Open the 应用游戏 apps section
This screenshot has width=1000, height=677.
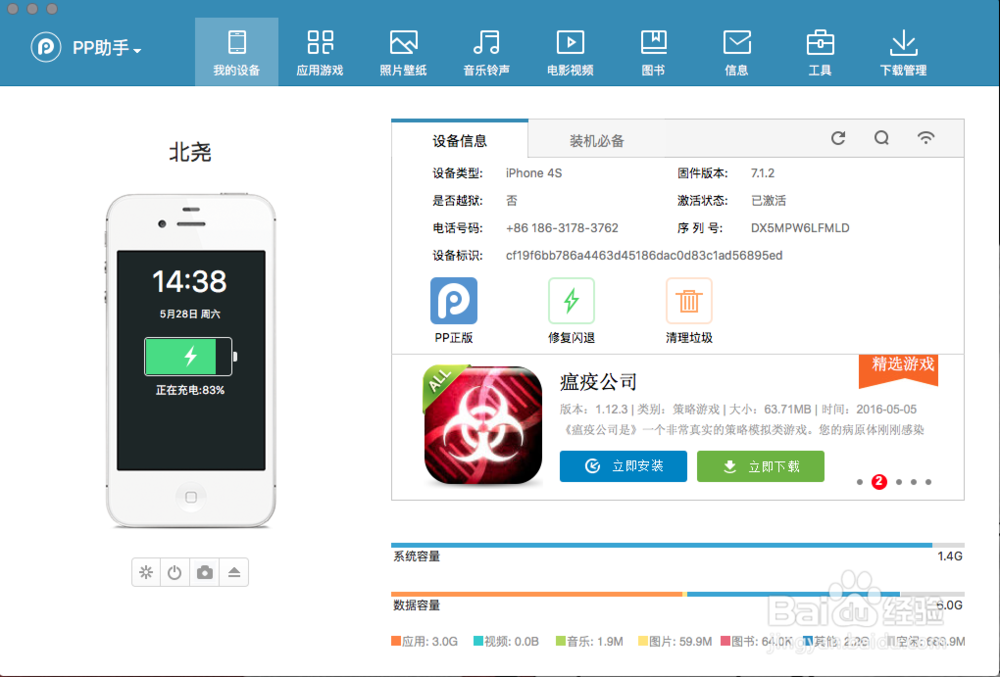click(x=320, y=52)
